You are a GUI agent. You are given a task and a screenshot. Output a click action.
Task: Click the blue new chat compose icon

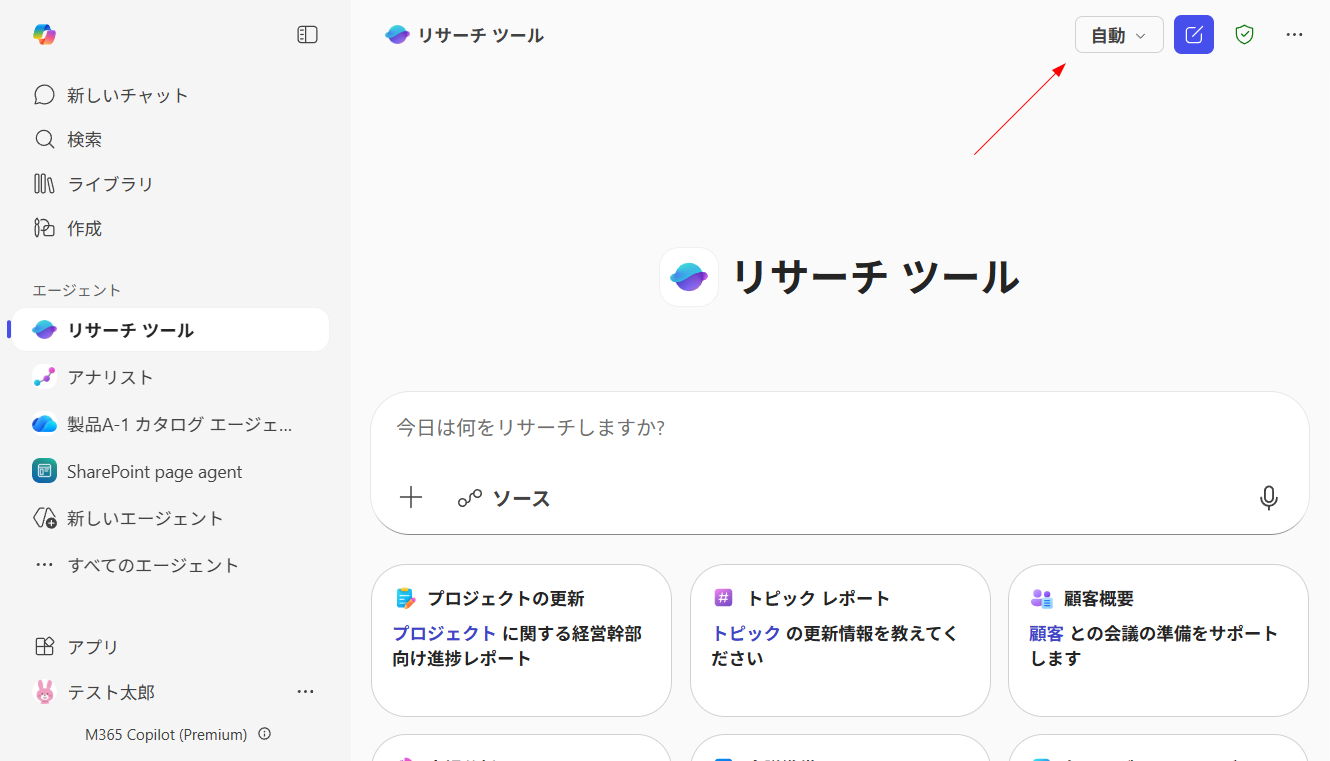[1194, 35]
